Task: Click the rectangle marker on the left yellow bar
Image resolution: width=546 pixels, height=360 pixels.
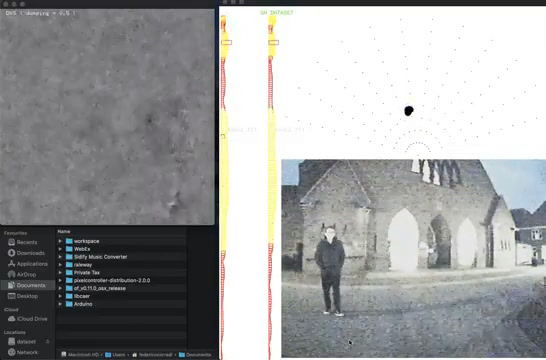Action: tap(226, 42)
